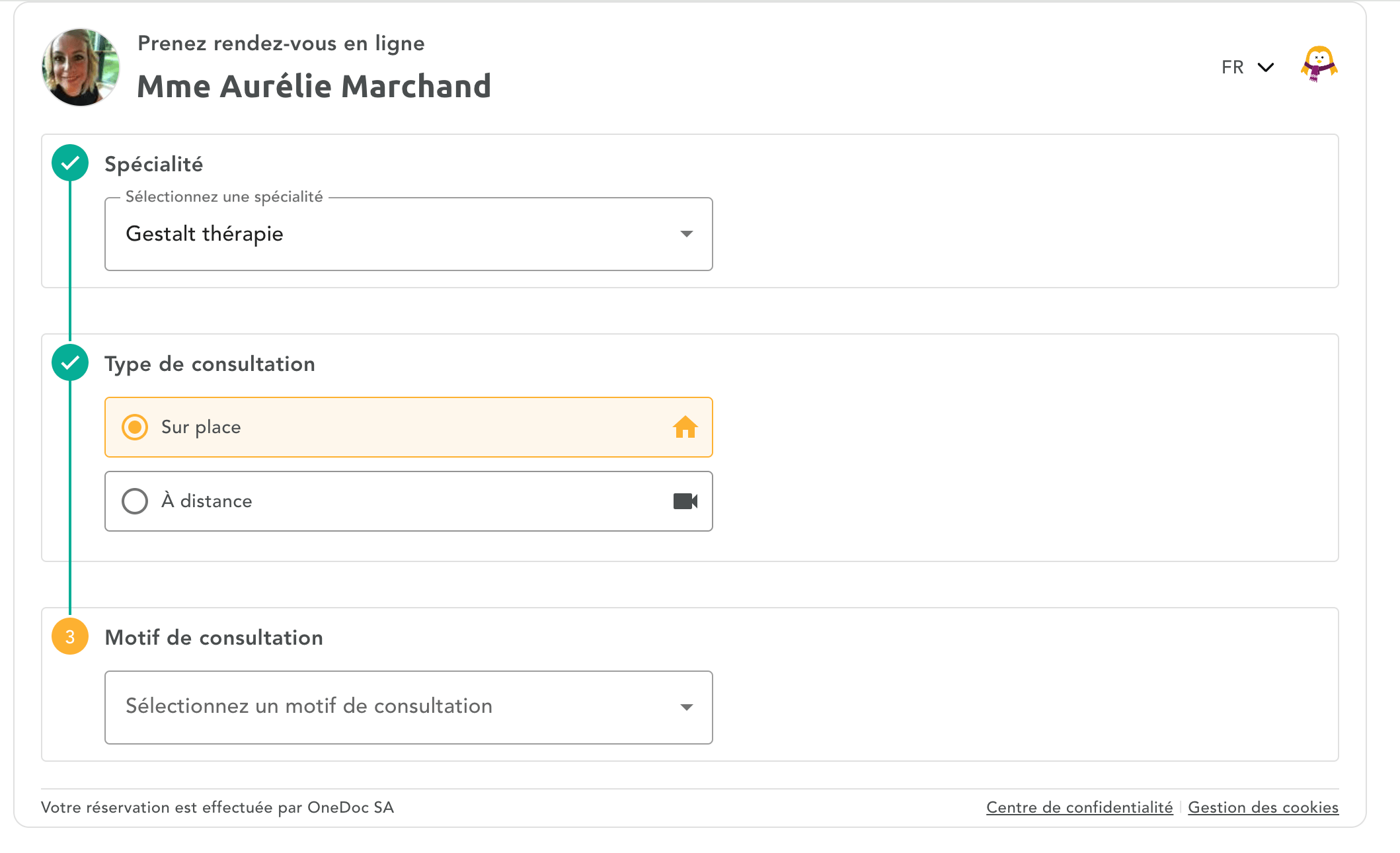Click the motif dropdown arrow

(686, 708)
